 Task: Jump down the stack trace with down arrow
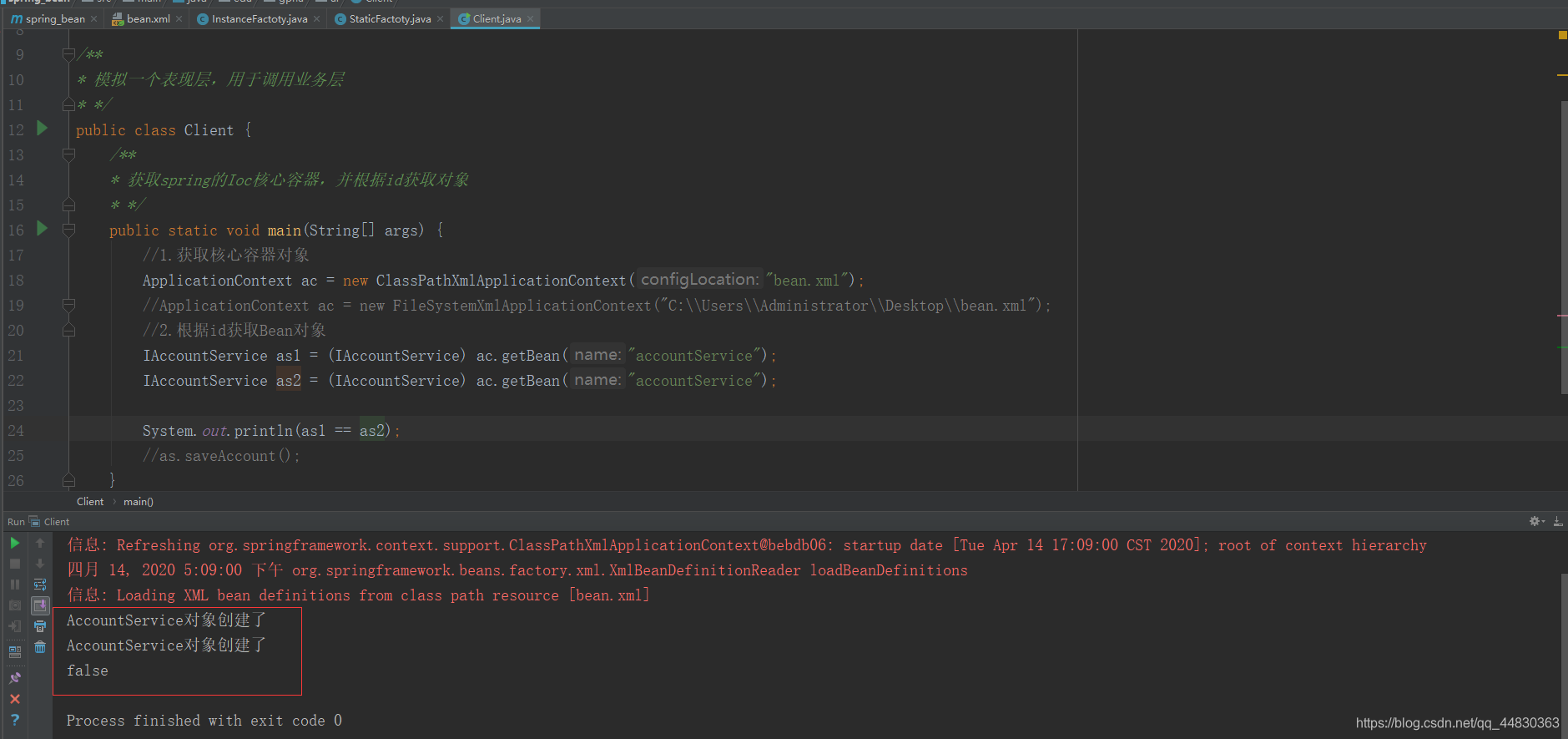pyautogui.click(x=40, y=564)
